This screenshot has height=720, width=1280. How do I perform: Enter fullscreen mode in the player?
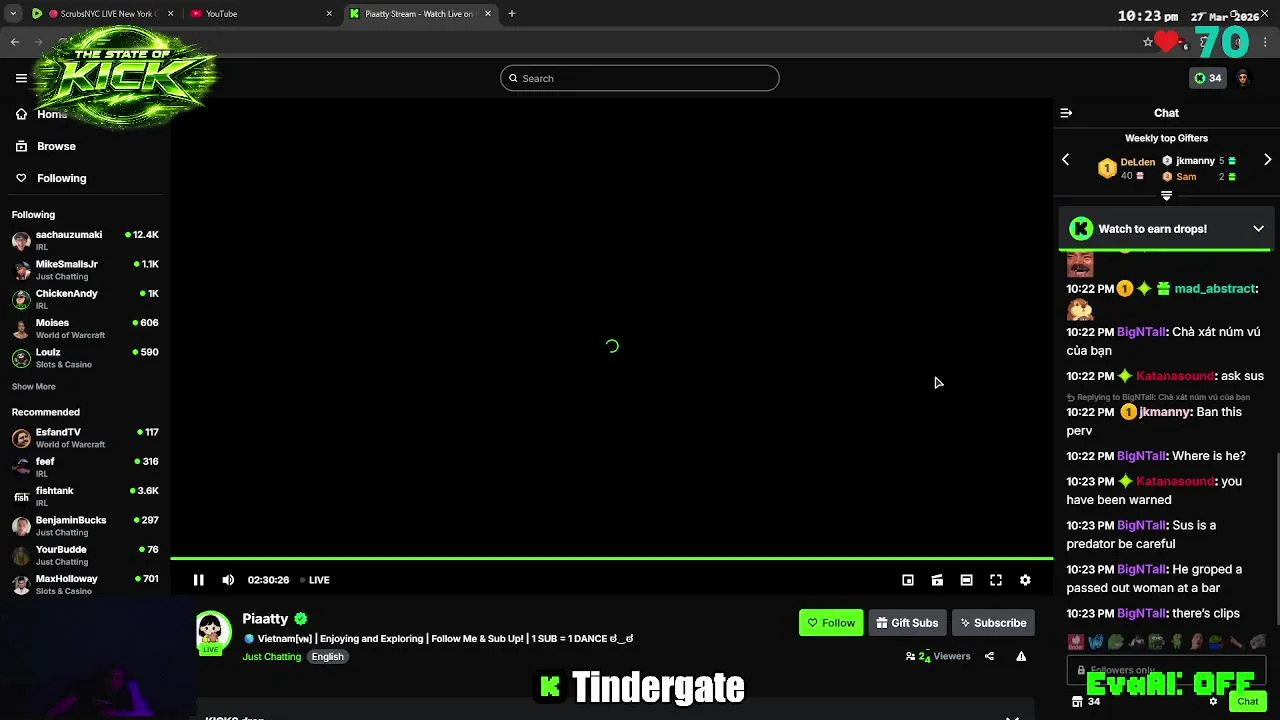pos(996,580)
